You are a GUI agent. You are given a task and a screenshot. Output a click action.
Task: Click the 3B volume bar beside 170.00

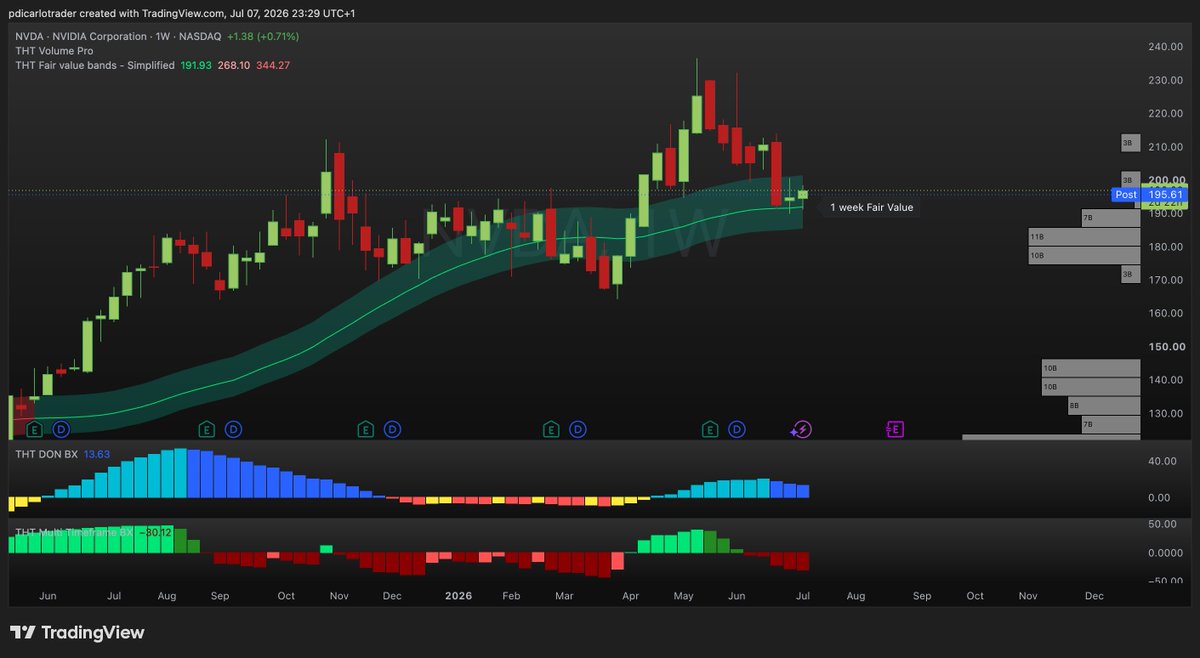tap(1129, 274)
